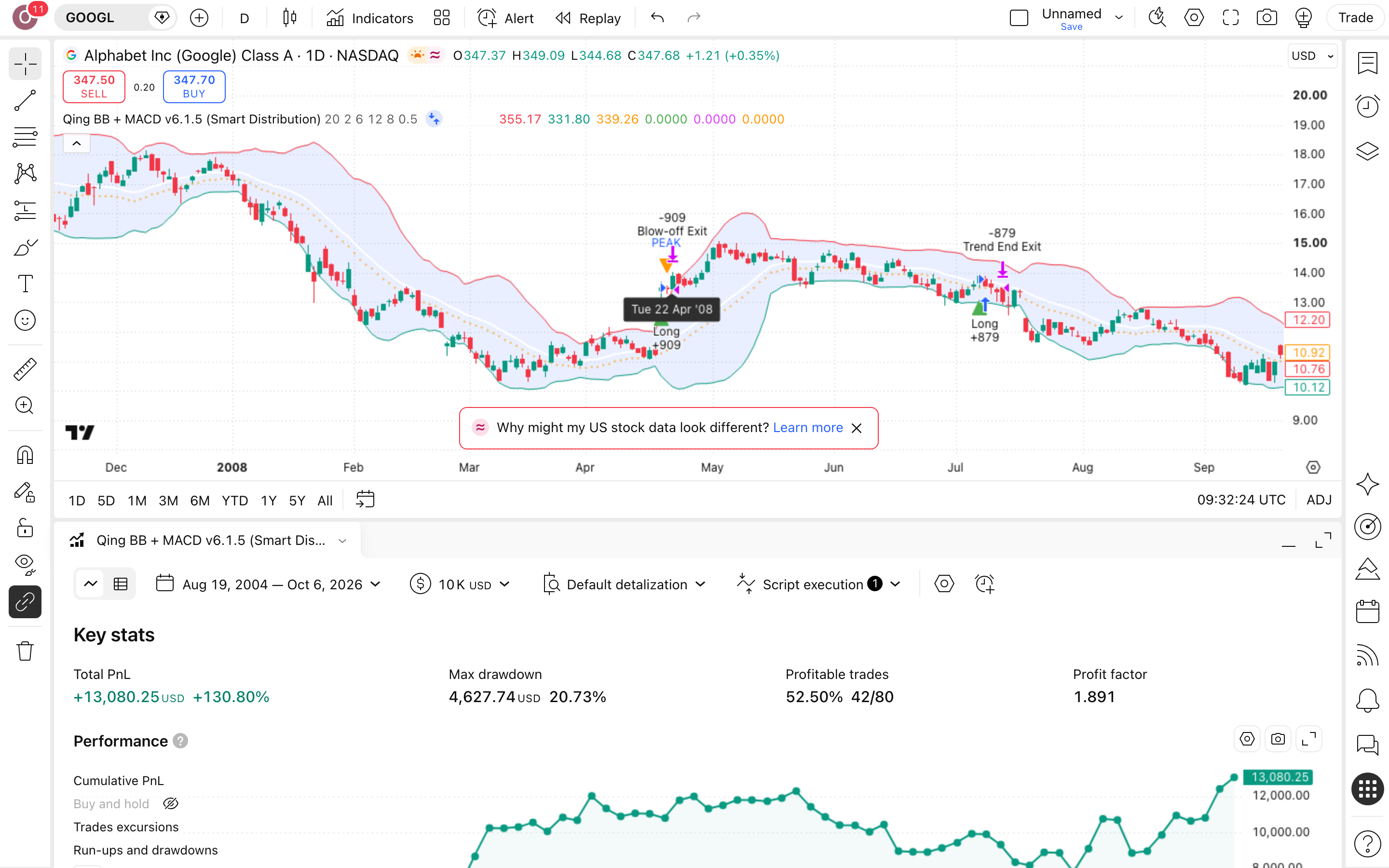The height and width of the screenshot is (868, 1389).
Task: Select the YTD time range
Action: tap(235, 500)
